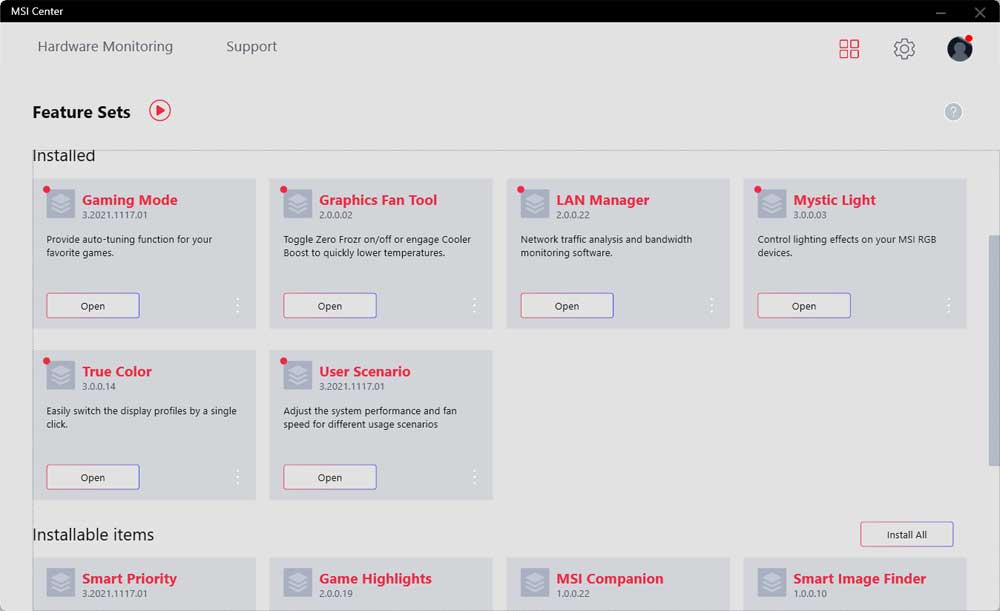The width and height of the screenshot is (1000, 611).
Task: Open the user profile avatar
Action: click(x=959, y=48)
